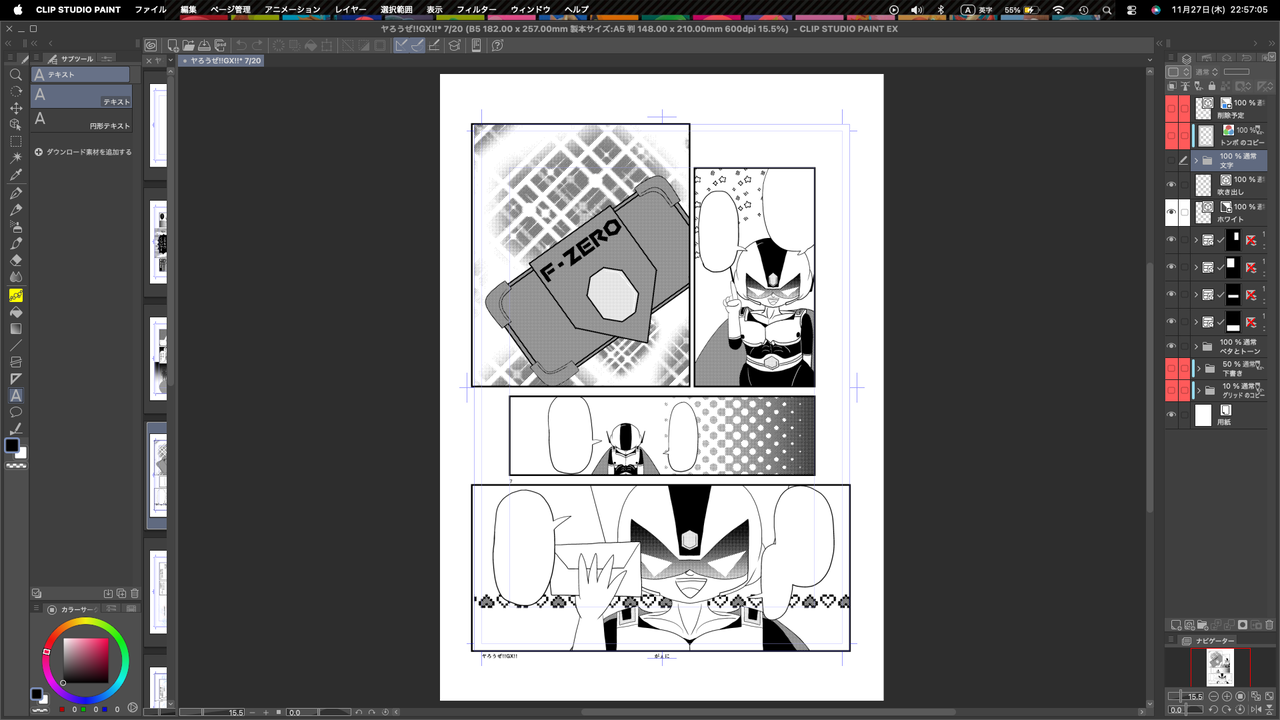
Task: Select the Eyedropper tool
Action: pyautogui.click(x=16, y=175)
